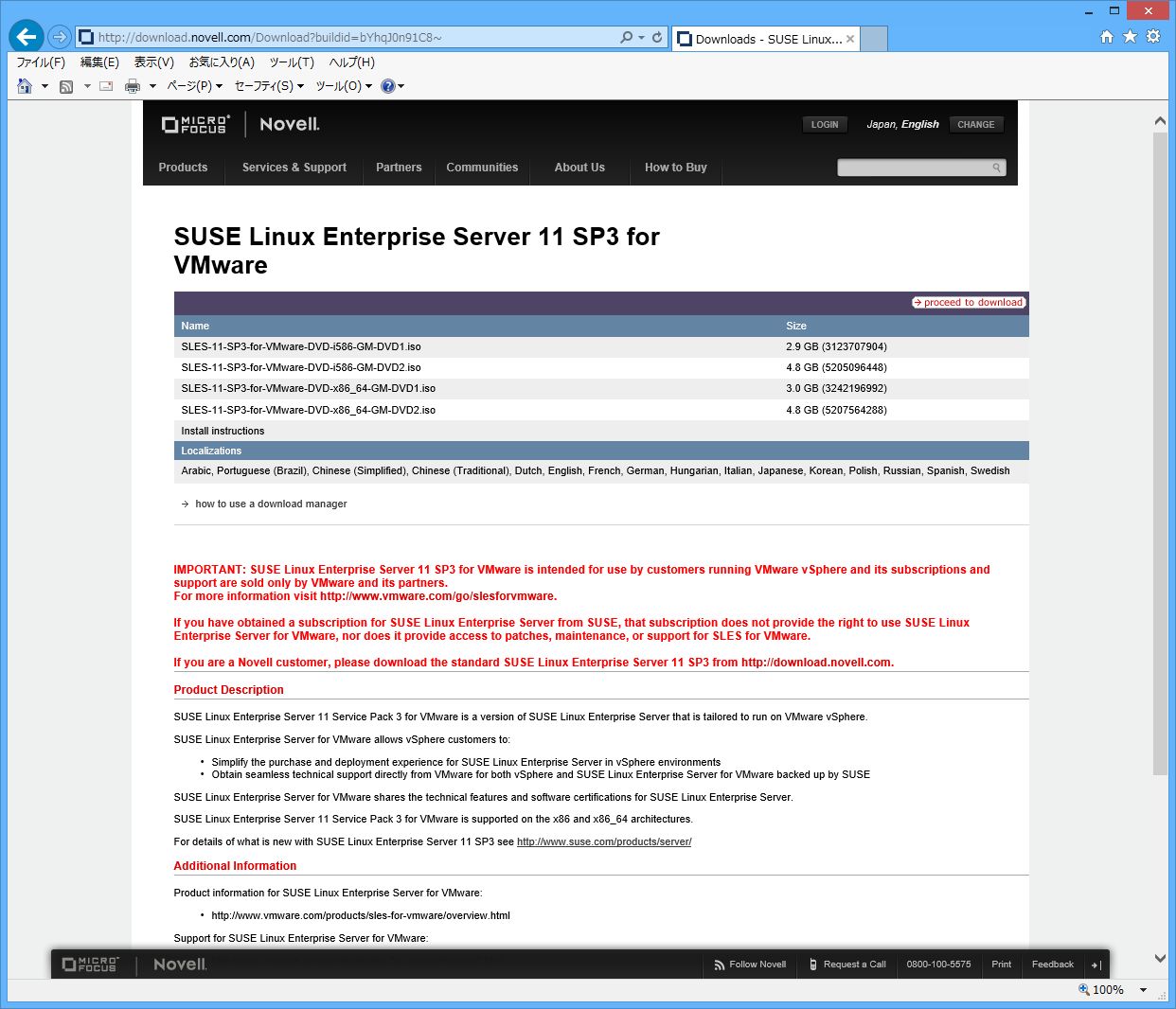Open the IE Tools gear icon
The width and height of the screenshot is (1176, 1009).
click(1153, 36)
